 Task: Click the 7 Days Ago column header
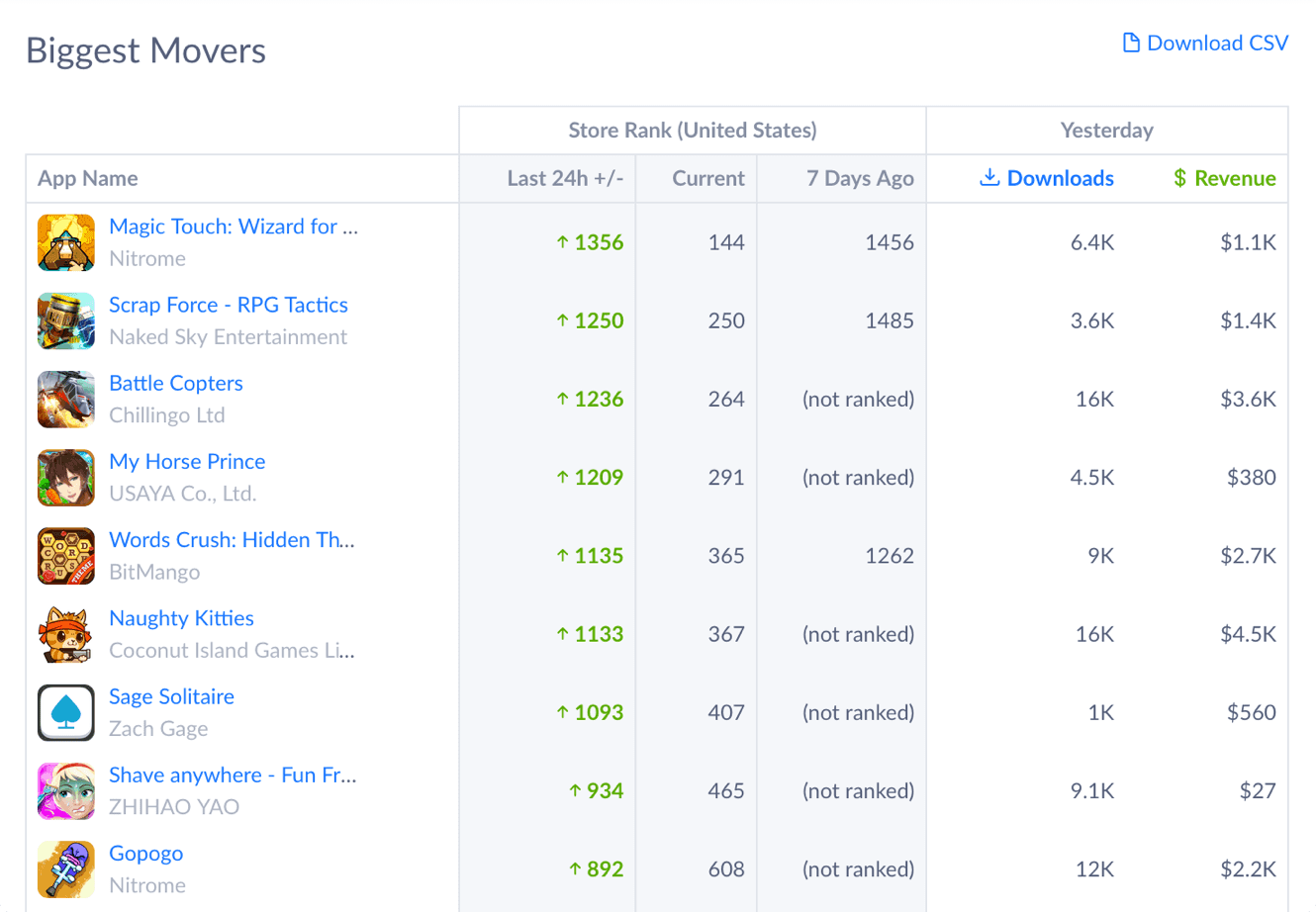point(860,178)
